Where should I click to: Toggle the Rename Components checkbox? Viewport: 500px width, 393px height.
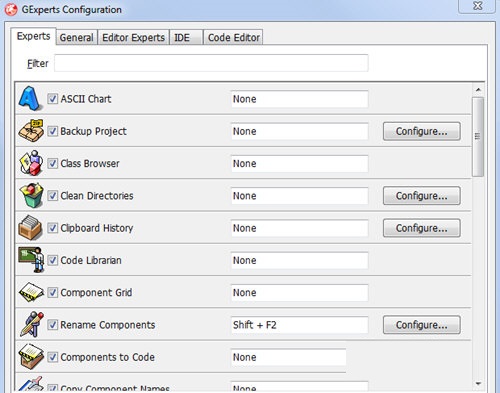coord(52,325)
